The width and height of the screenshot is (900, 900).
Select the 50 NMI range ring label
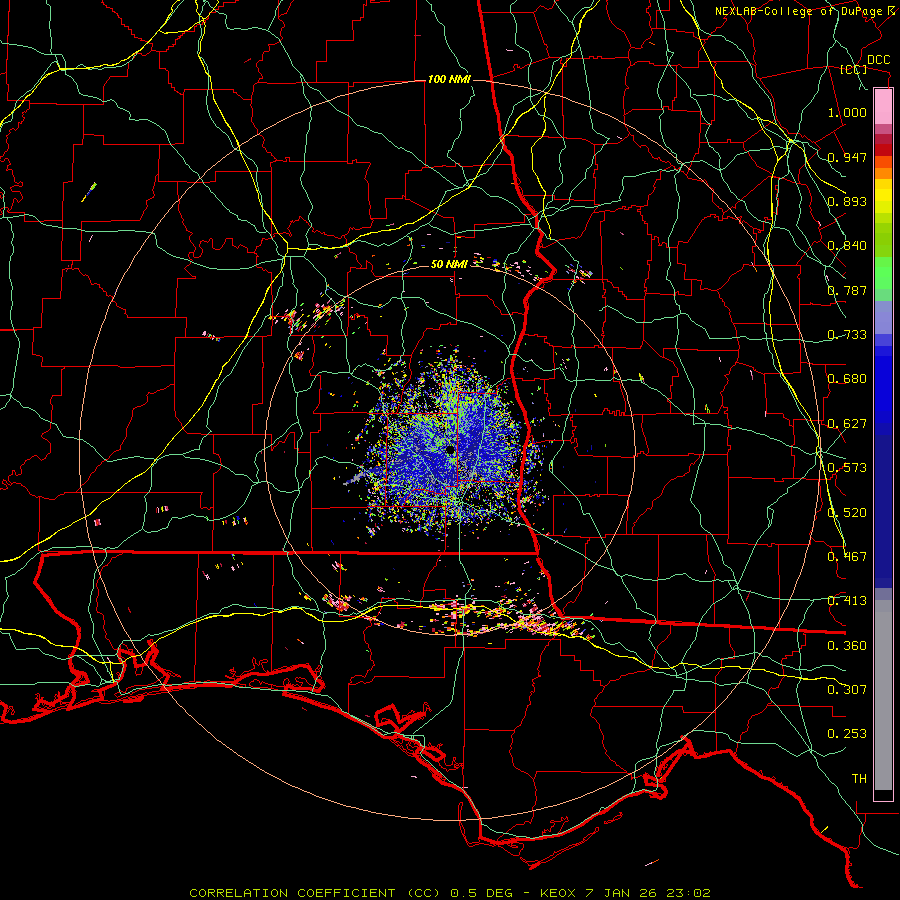pos(449,264)
